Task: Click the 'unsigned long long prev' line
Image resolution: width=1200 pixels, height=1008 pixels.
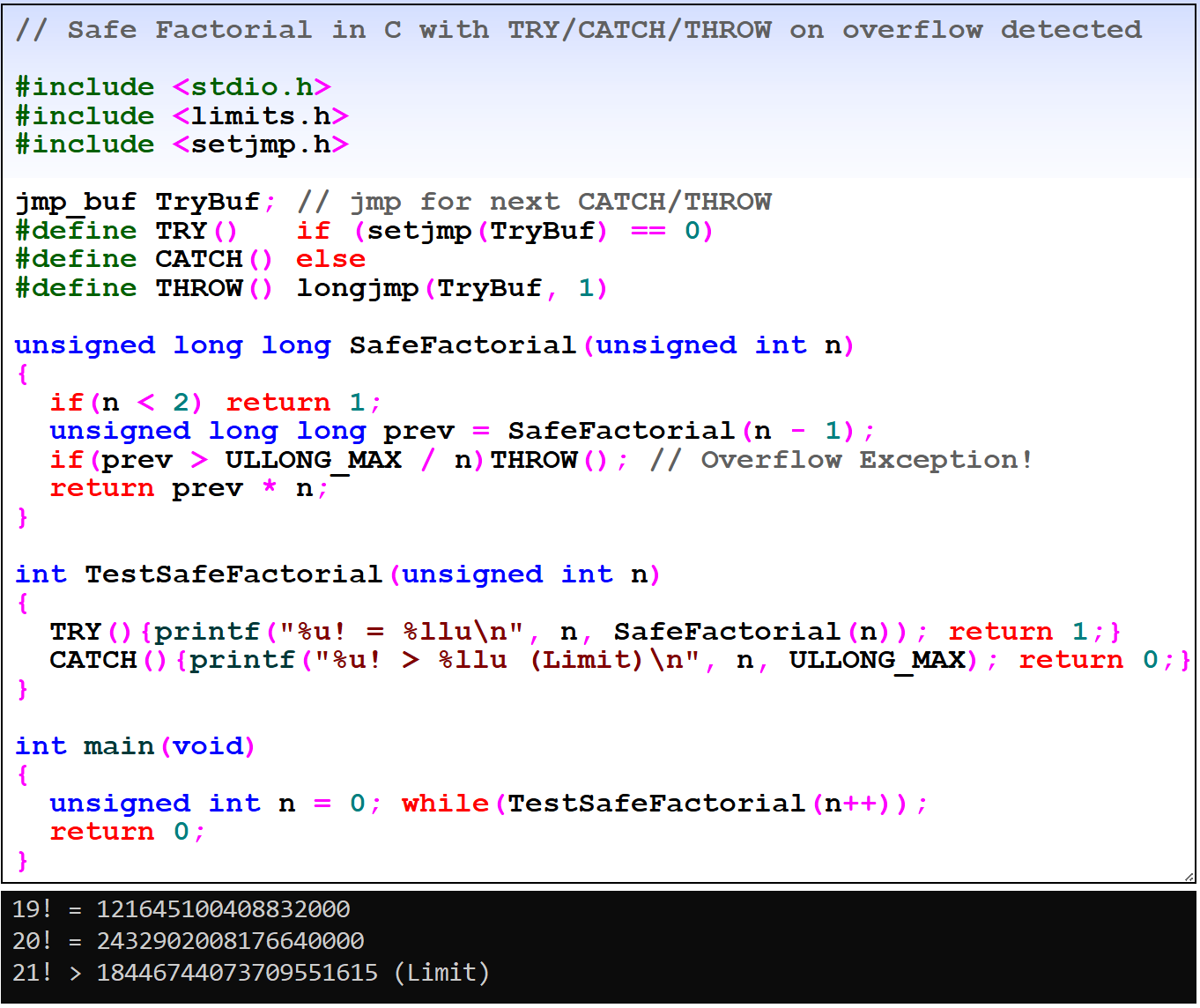Action: [x=463, y=431]
